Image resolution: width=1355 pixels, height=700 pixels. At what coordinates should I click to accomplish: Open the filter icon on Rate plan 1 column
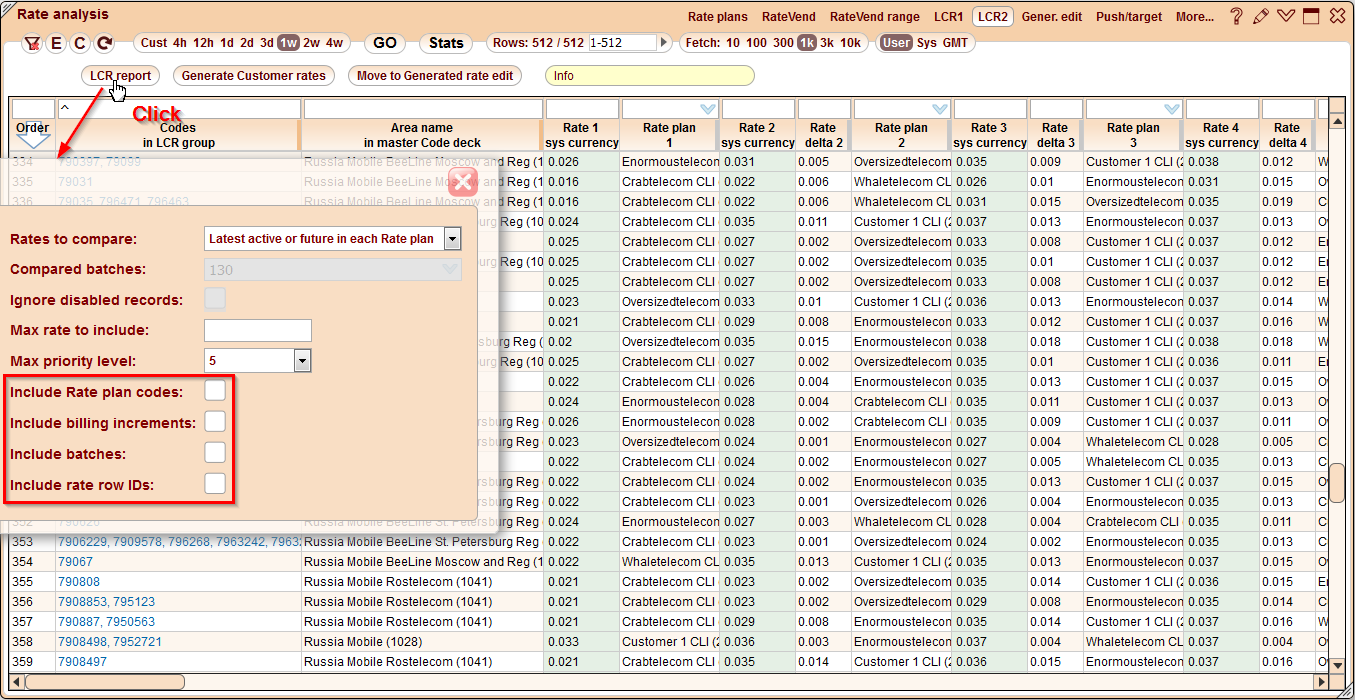(x=707, y=109)
